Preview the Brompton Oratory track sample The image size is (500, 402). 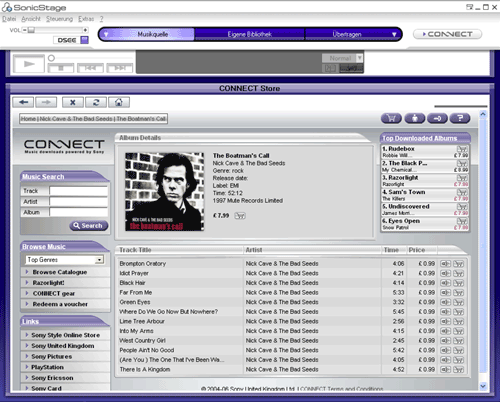click(x=445, y=264)
